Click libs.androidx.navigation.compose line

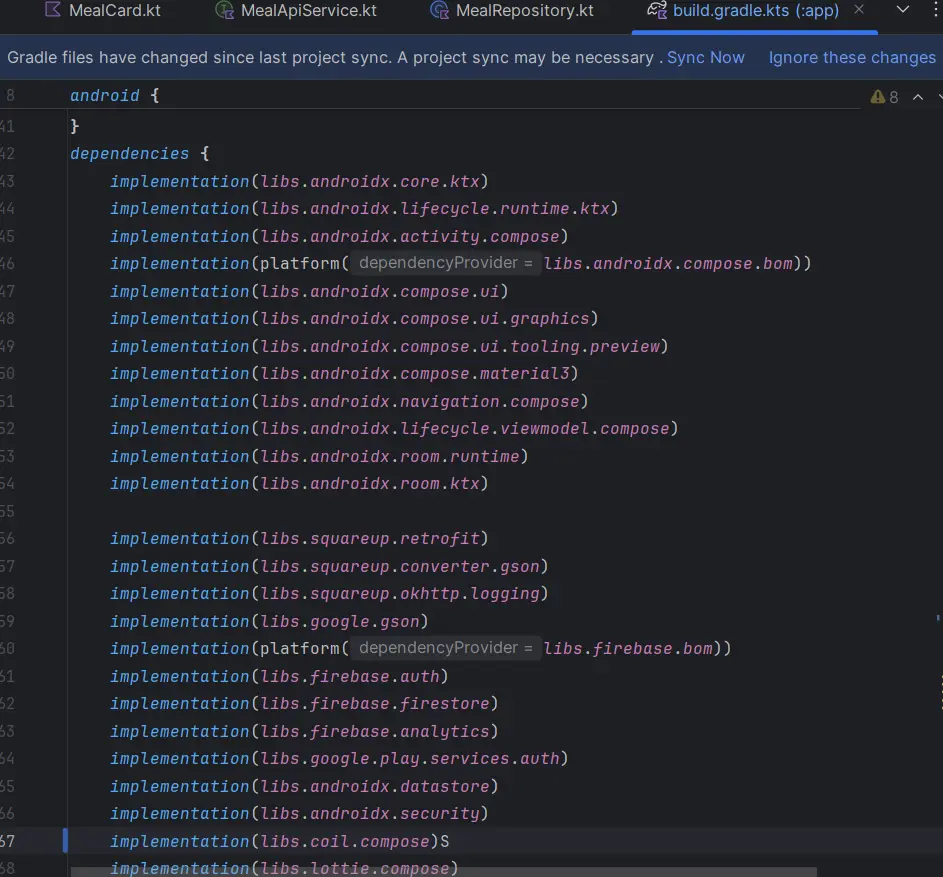(x=349, y=401)
